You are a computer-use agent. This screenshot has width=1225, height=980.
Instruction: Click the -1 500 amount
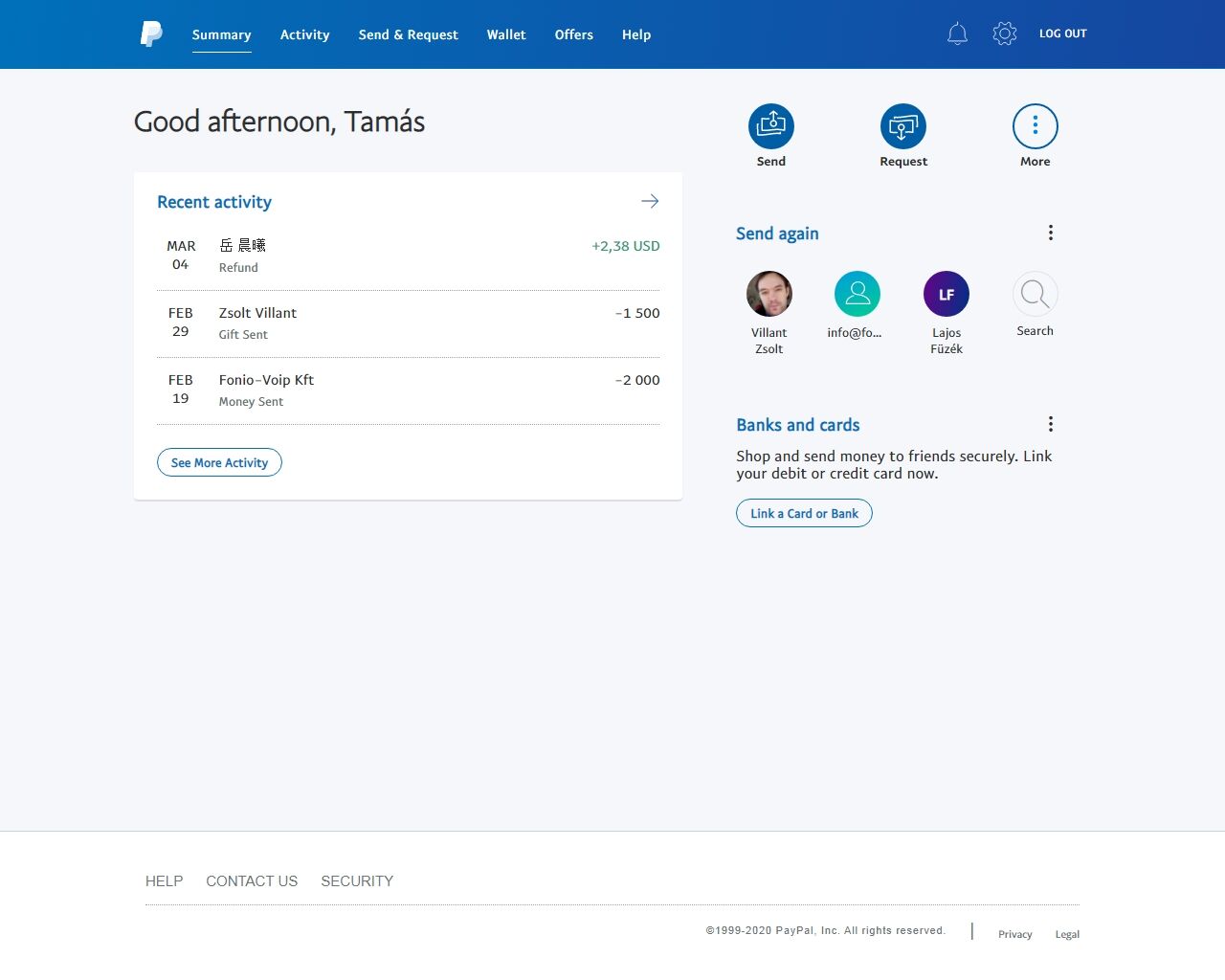[x=637, y=313]
